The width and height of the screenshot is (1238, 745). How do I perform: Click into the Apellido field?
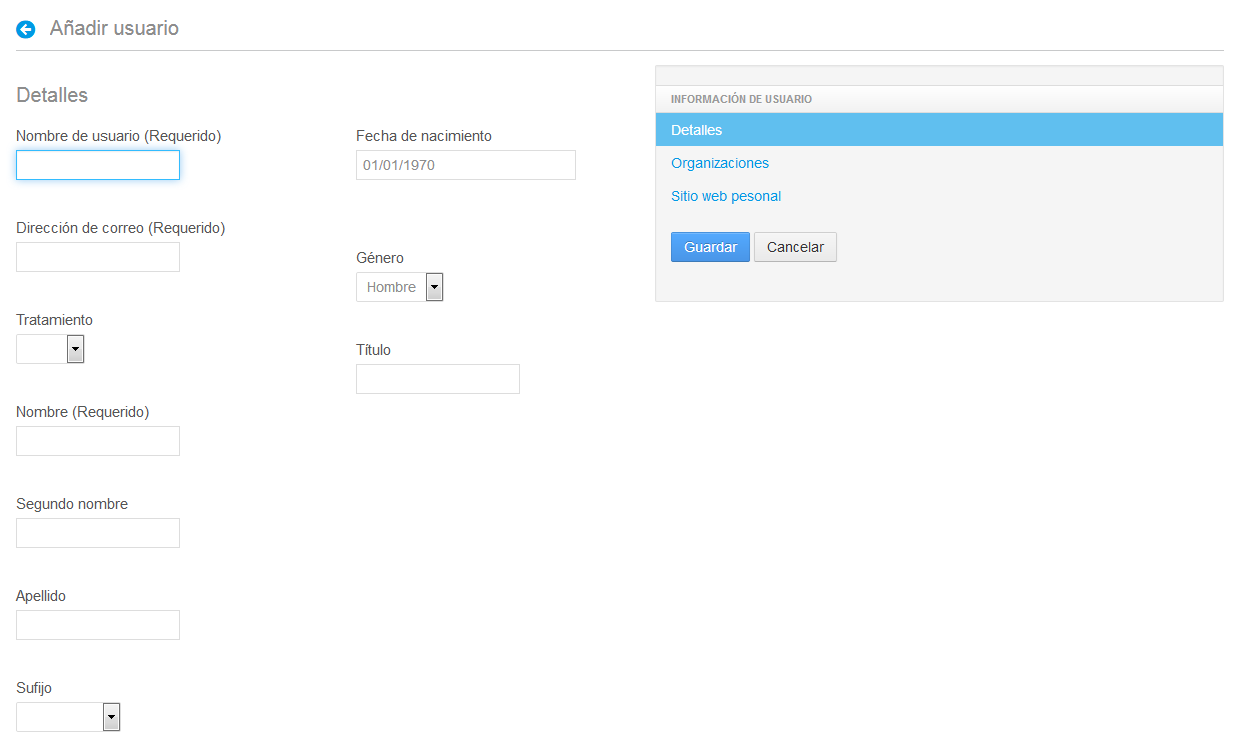(98, 625)
